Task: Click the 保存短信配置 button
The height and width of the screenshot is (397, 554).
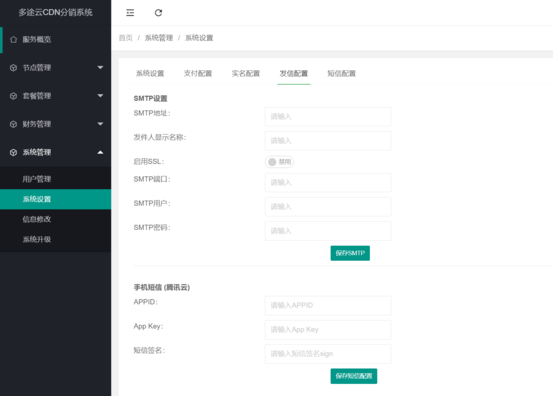Action: (354, 376)
